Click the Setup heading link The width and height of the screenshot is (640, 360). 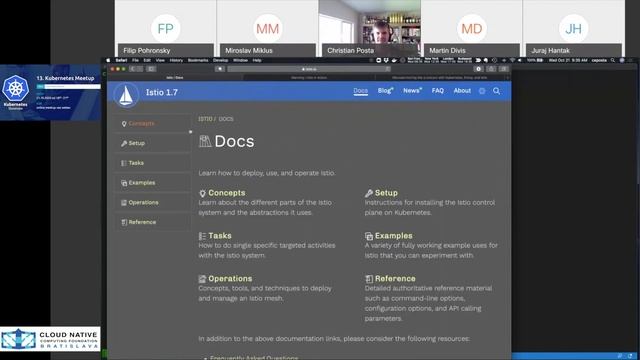click(386, 193)
